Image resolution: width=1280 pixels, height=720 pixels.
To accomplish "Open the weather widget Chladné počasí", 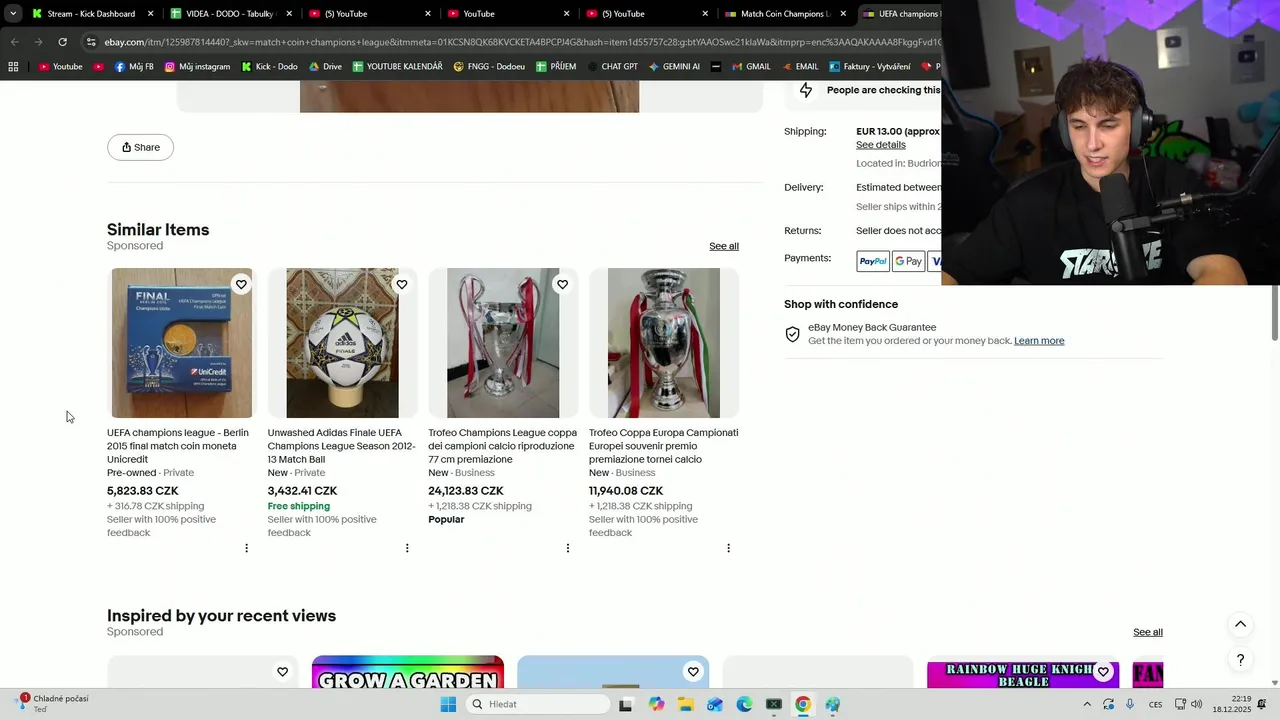I will 52,704.
